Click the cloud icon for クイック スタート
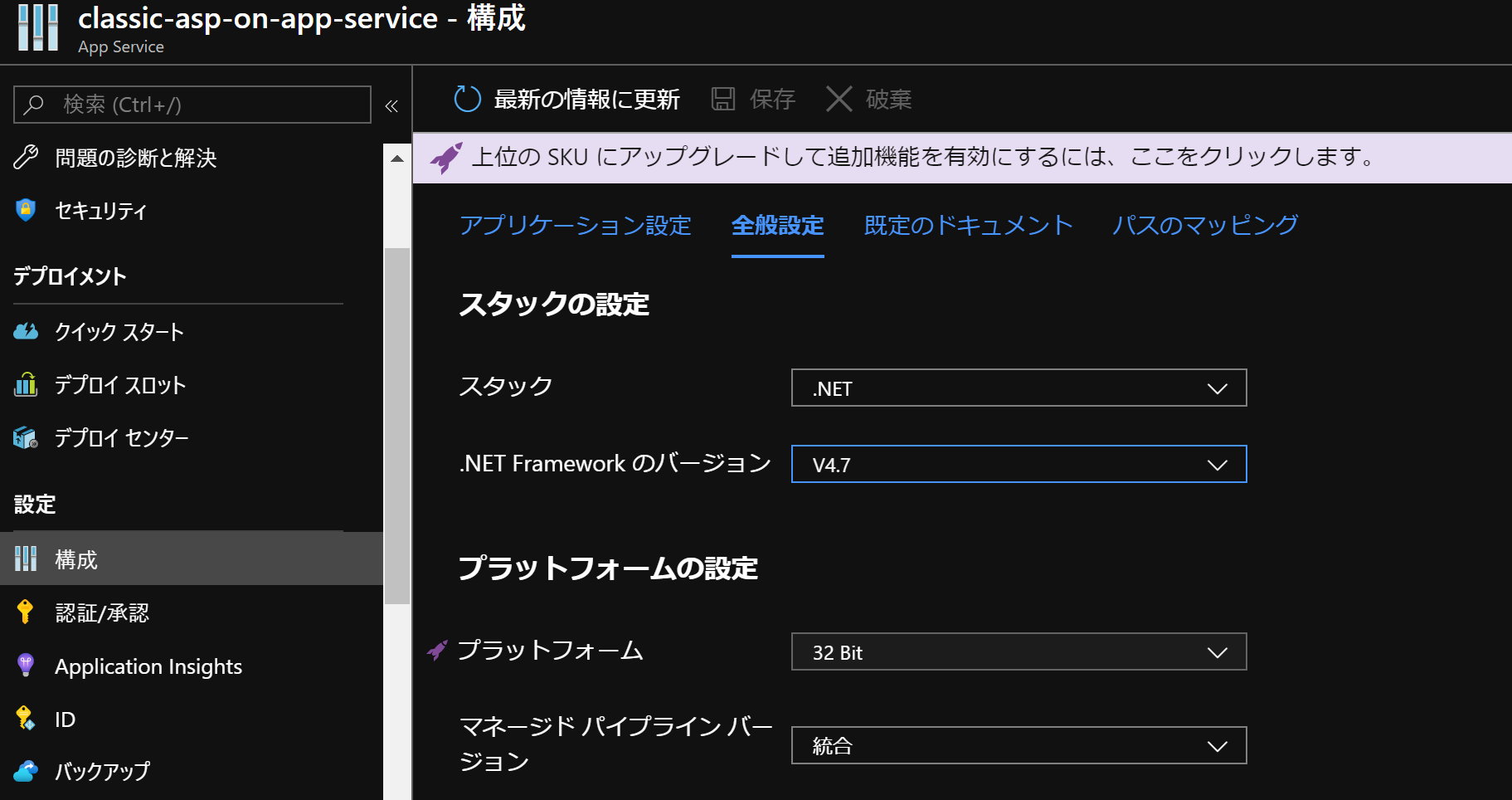 26,331
